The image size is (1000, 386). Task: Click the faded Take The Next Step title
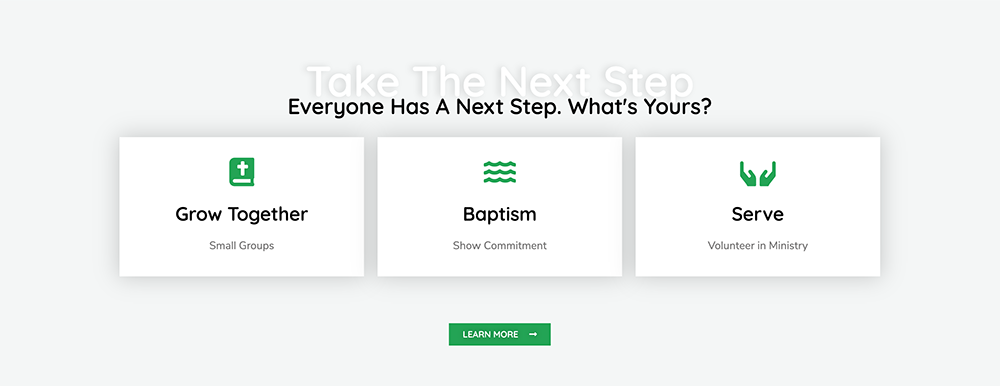click(499, 80)
